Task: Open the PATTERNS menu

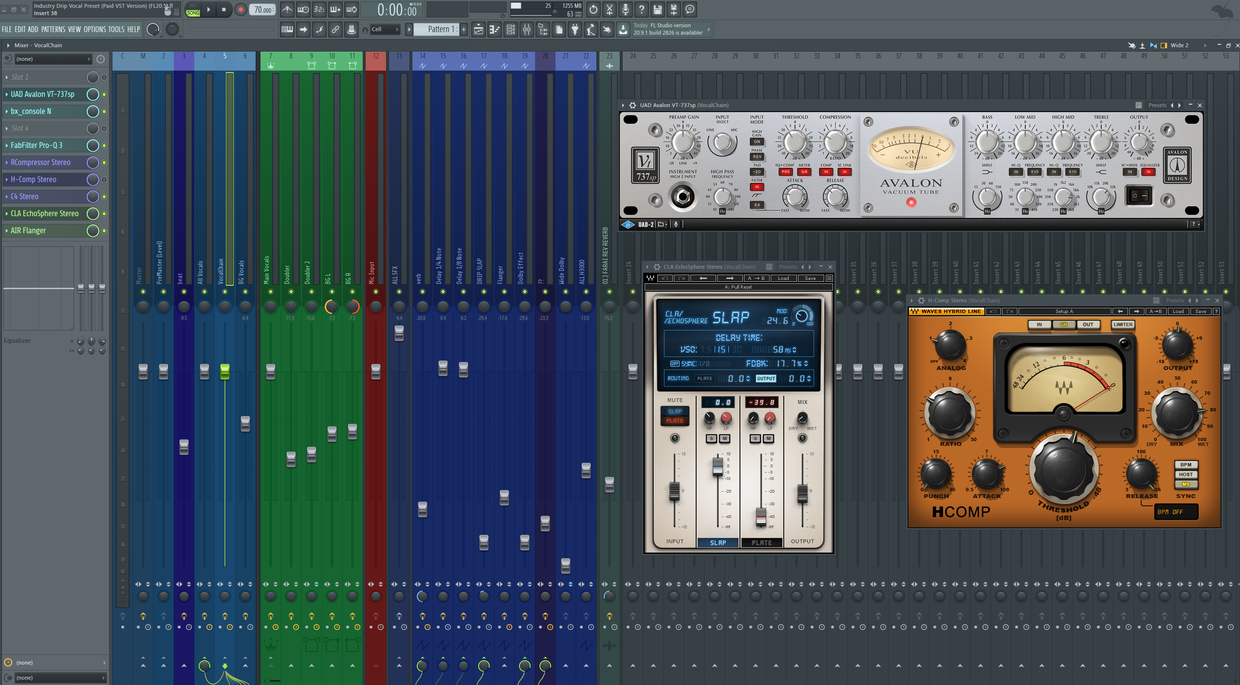Action: tap(53, 30)
